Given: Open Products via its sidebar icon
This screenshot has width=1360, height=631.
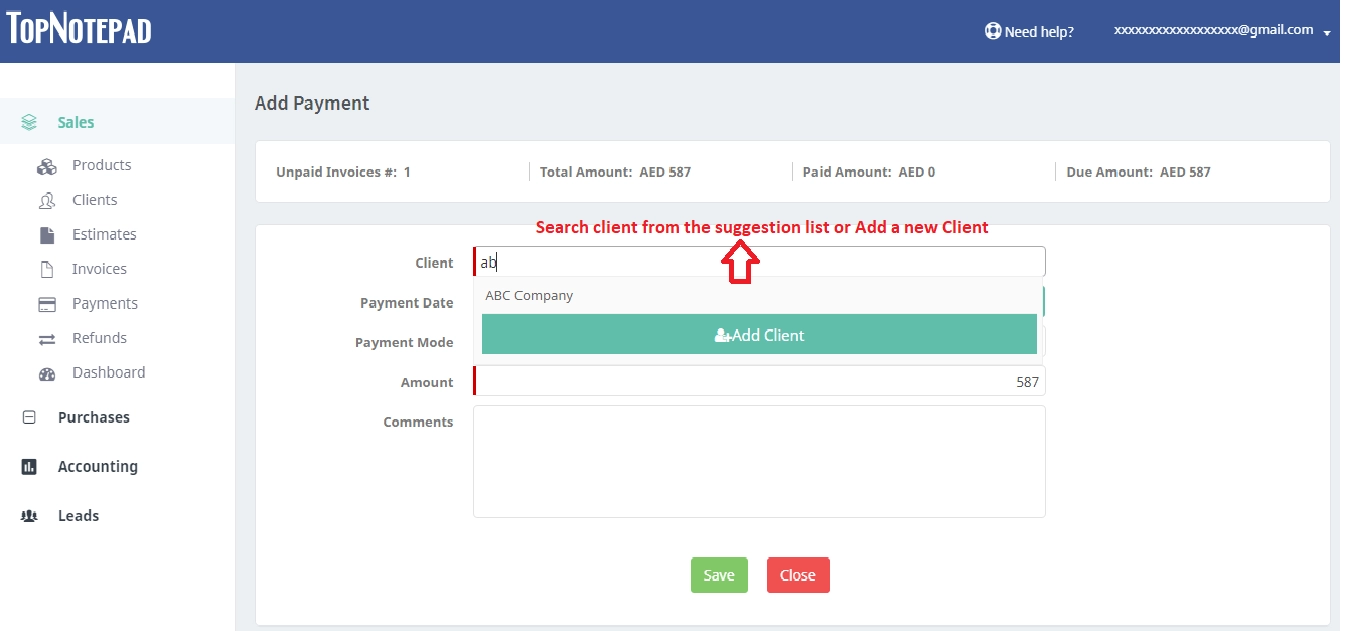Looking at the screenshot, I should [47, 164].
